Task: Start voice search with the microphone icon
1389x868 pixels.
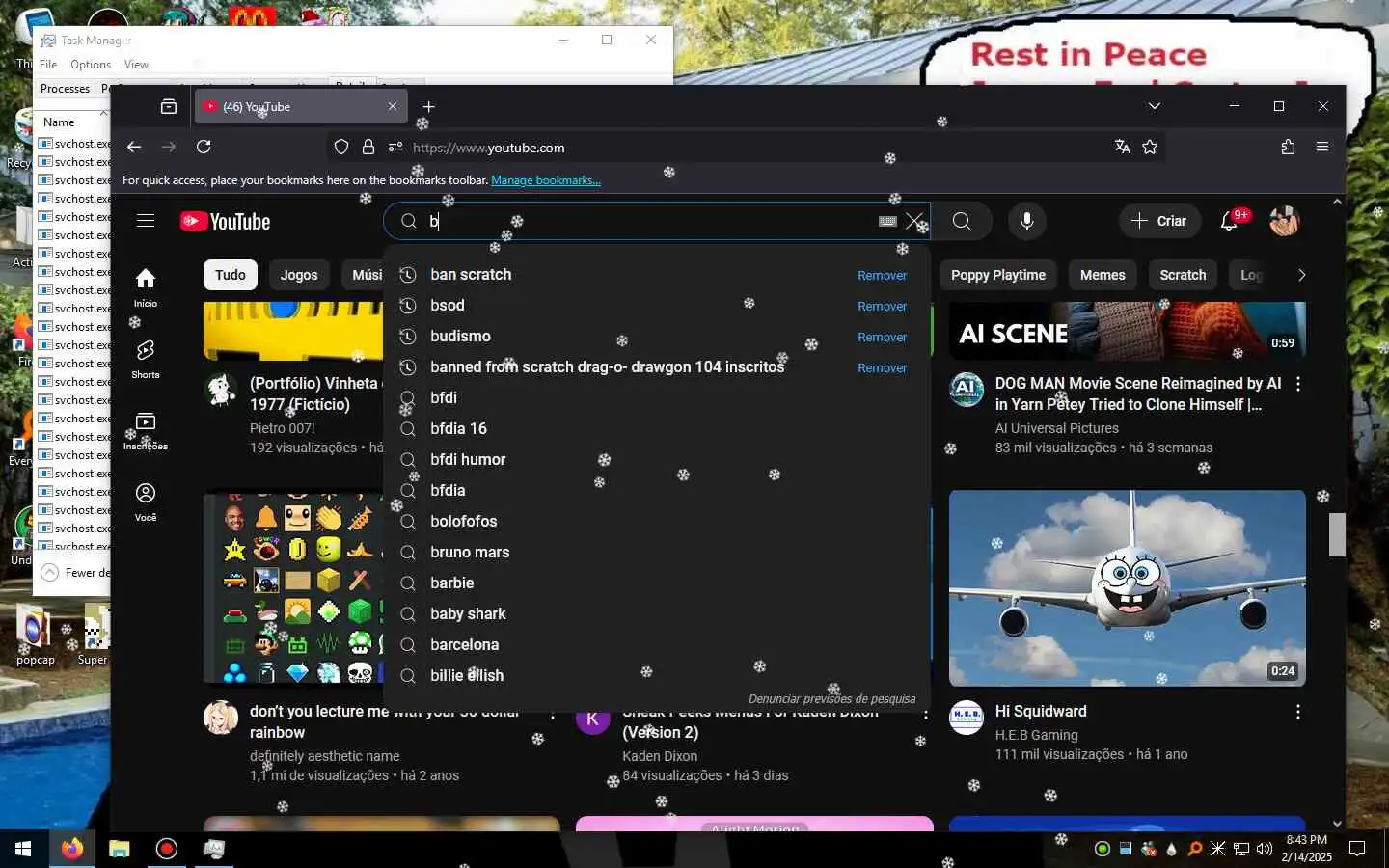Action: [x=1027, y=221]
